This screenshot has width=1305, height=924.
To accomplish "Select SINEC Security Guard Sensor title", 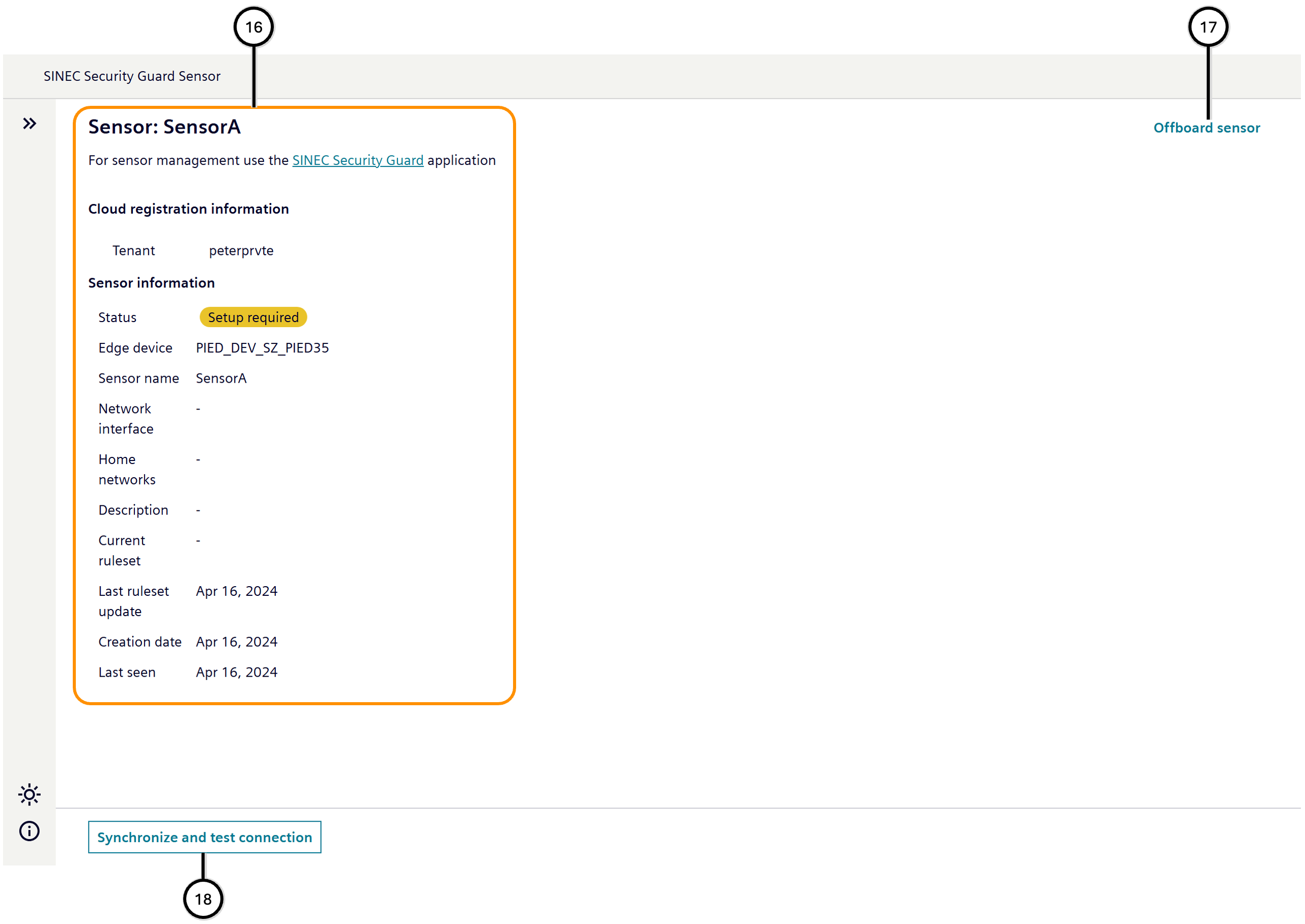I will [132, 76].
